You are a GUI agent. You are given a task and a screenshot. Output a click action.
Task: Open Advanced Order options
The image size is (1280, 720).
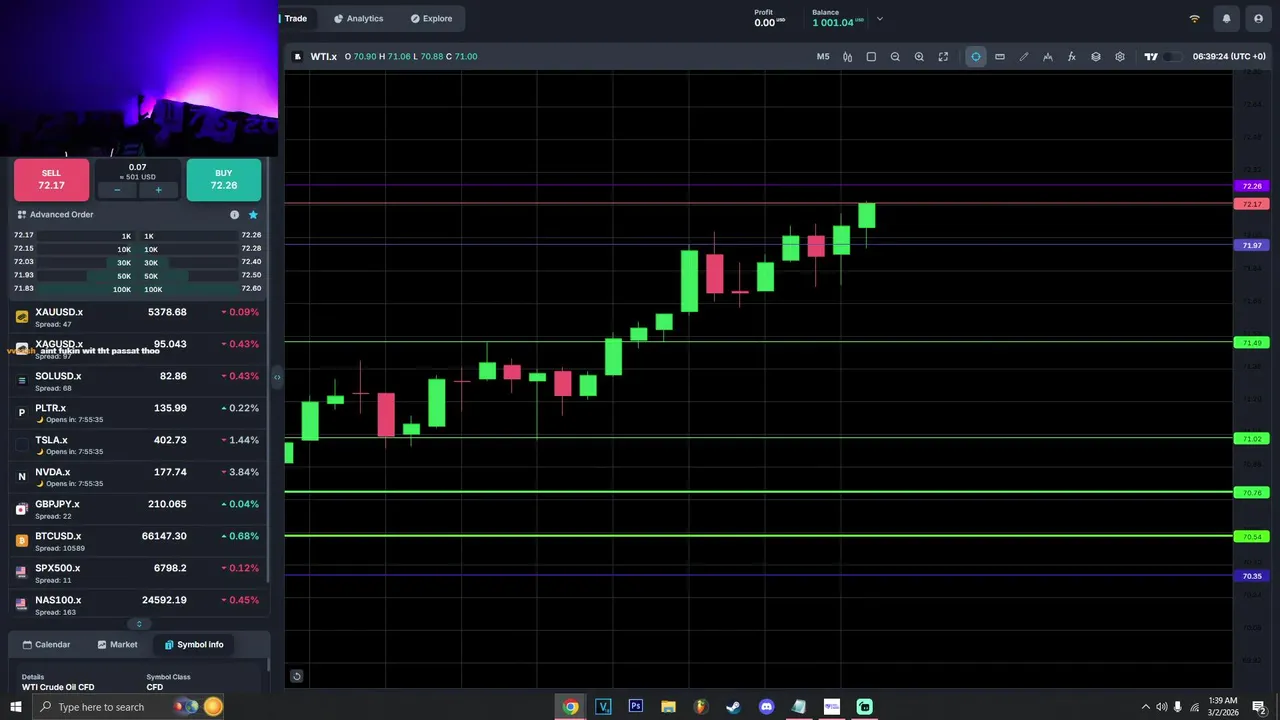(x=55, y=214)
